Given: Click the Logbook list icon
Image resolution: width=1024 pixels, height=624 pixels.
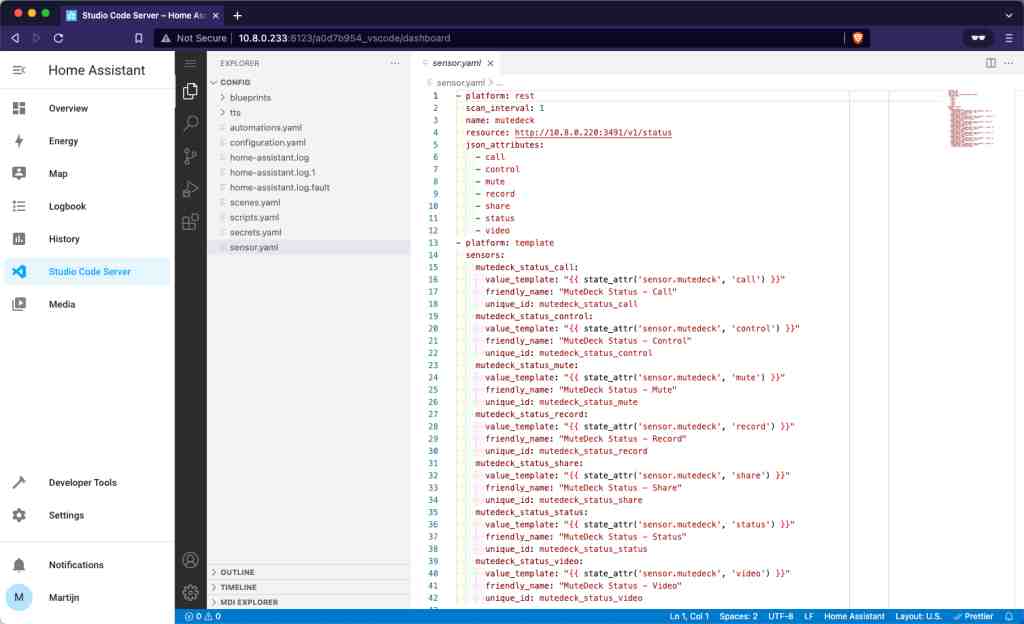Looking at the screenshot, I should (19, 206).
